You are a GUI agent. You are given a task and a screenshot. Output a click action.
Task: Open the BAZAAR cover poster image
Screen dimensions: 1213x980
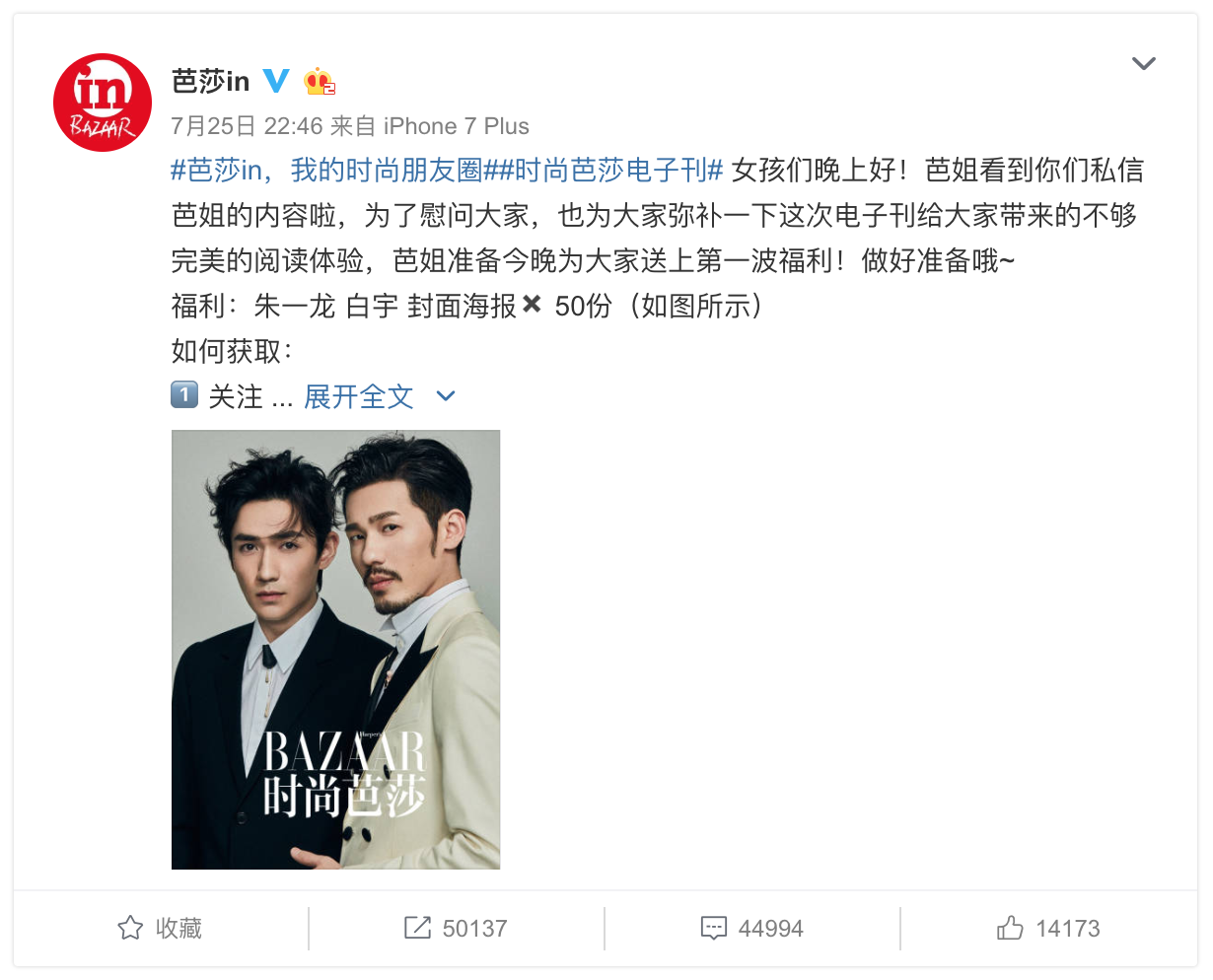[335, 650]
